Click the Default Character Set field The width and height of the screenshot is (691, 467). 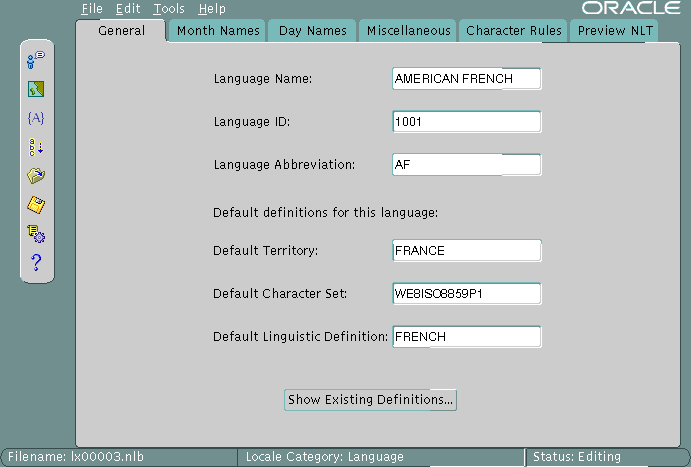[467, 294]
